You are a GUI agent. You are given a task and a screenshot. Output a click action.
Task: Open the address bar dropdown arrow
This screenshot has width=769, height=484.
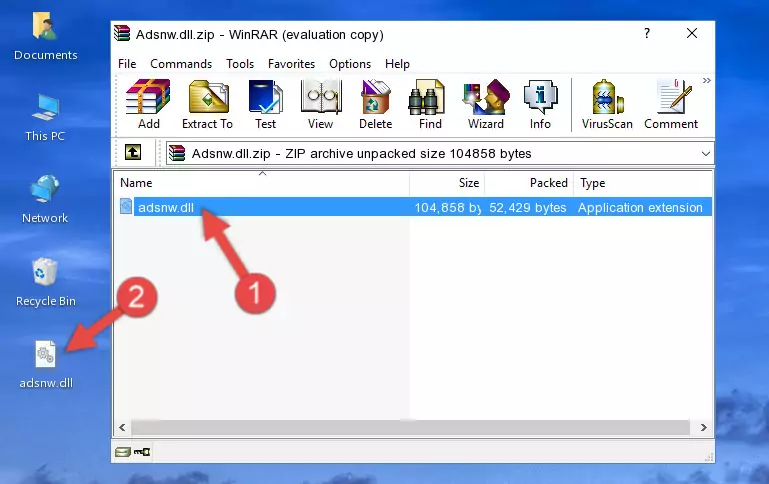705,153
